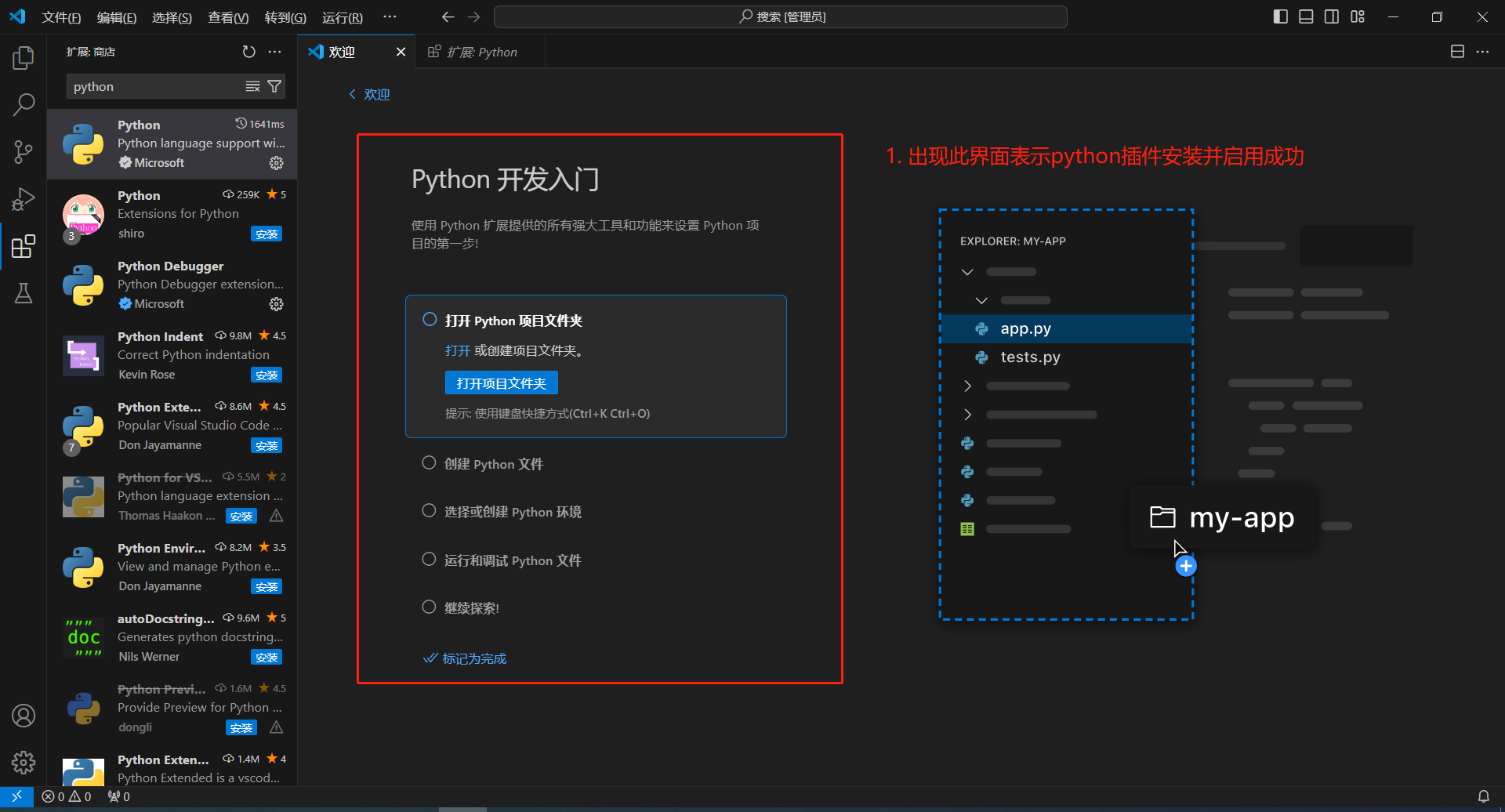Select the Python Debugger extension entry
Viewport: 1505px width, 812px height.
point(172,285)
